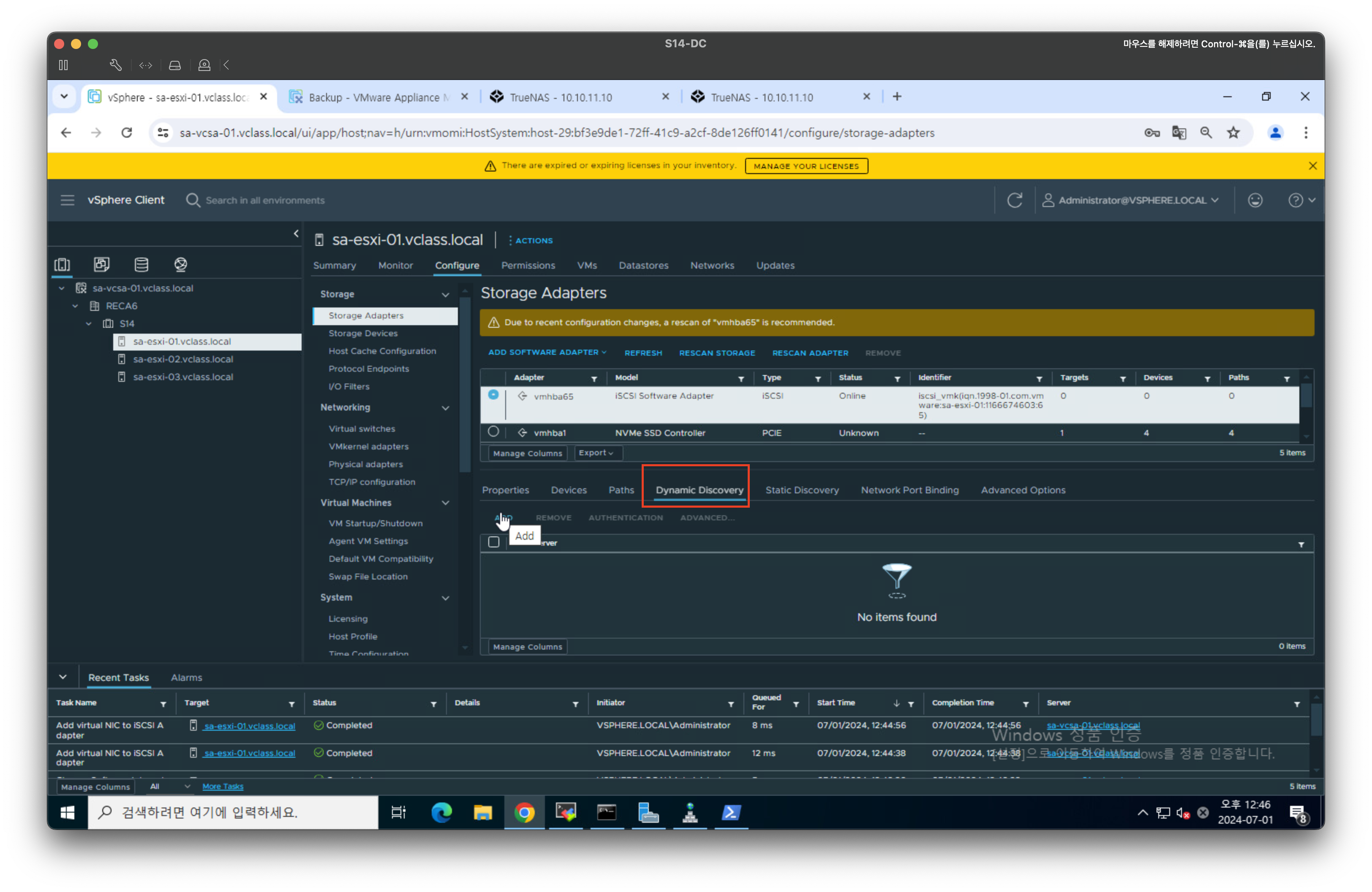Select the vmhba65 adapter radio button
1372x892 pixels.
(493, 395)
